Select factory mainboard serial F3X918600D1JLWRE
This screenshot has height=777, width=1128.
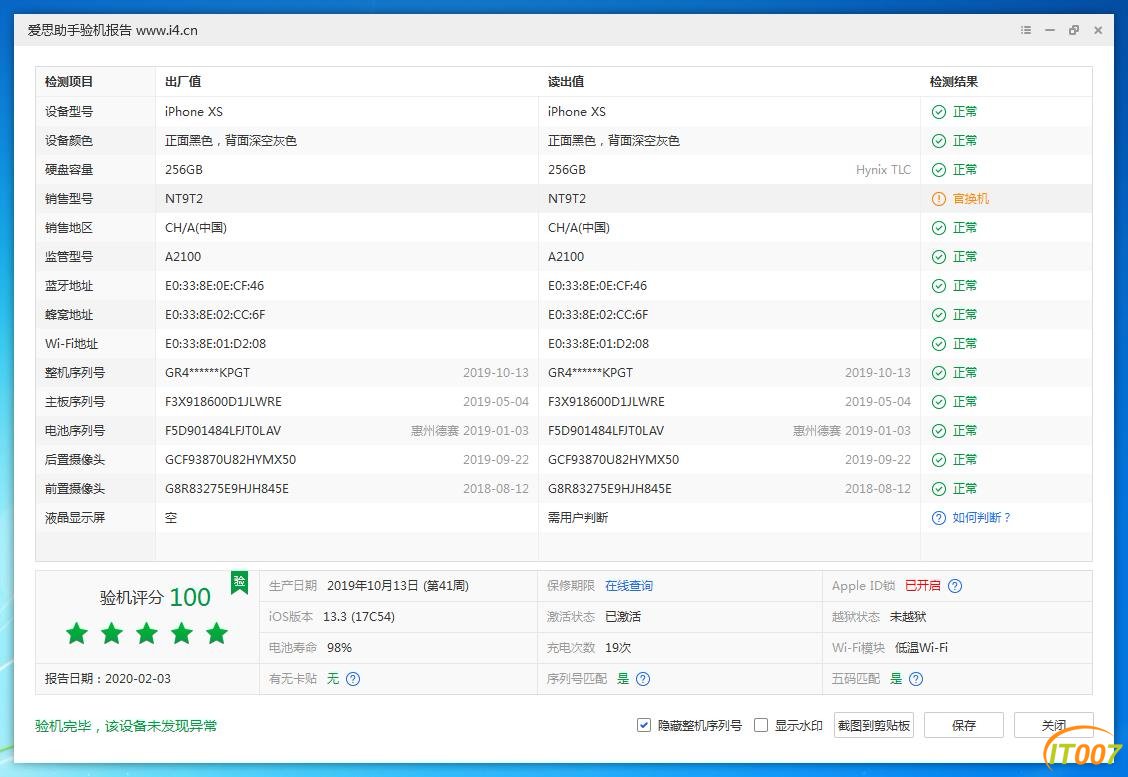pyautogui.click(x=223, y=402)
